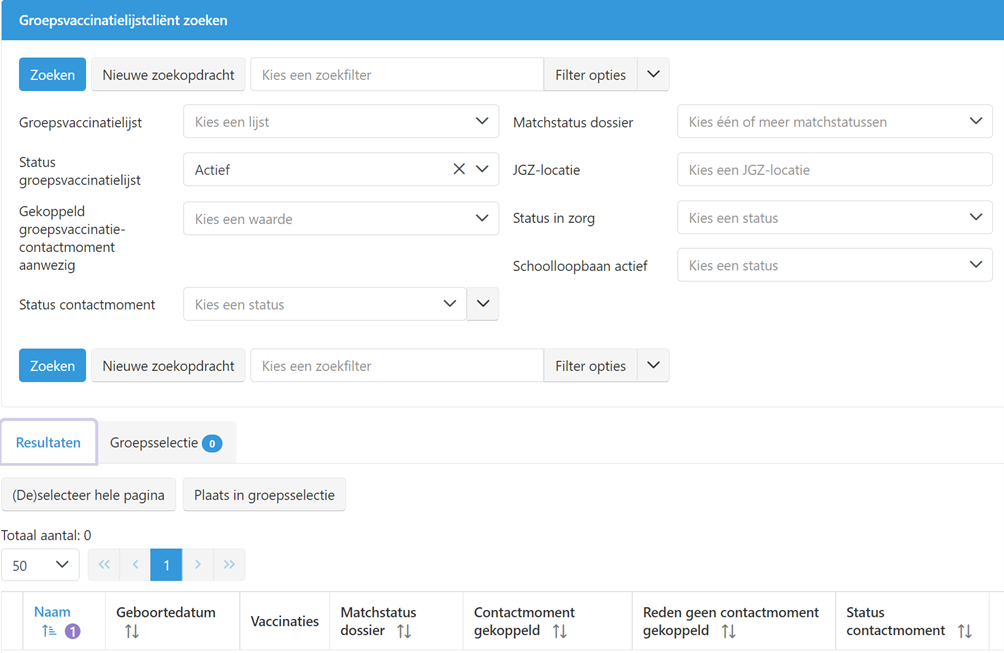Viewport: 1004px width, 653px height.
Task: Click (De)selecteer hele pagina button
Action: [x=88, y=495]
